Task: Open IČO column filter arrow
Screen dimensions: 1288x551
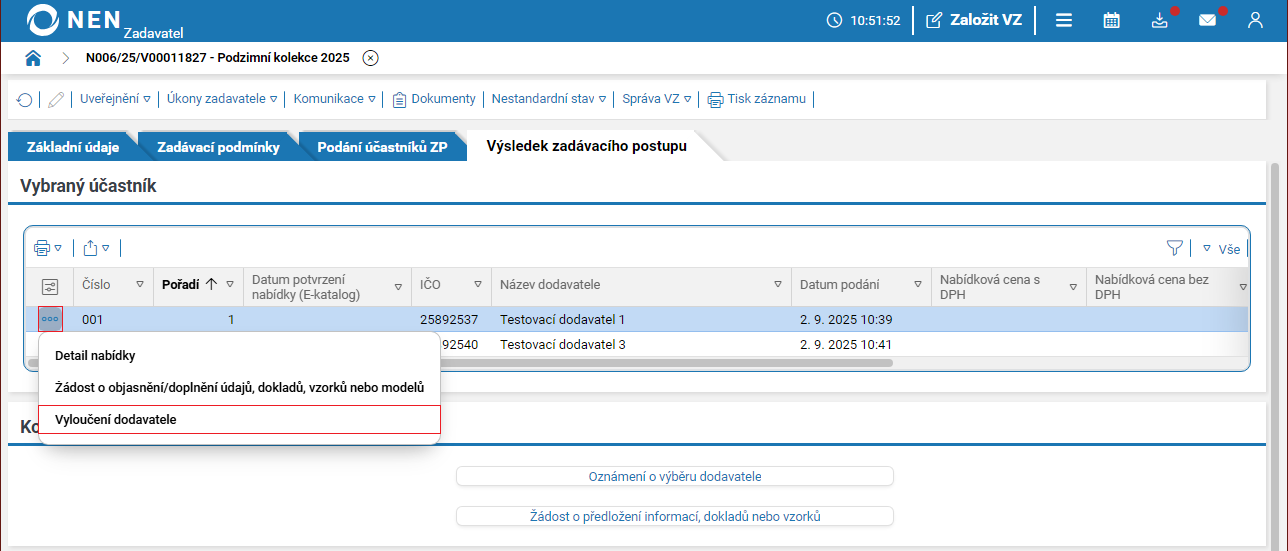Action: coord(478,285)
